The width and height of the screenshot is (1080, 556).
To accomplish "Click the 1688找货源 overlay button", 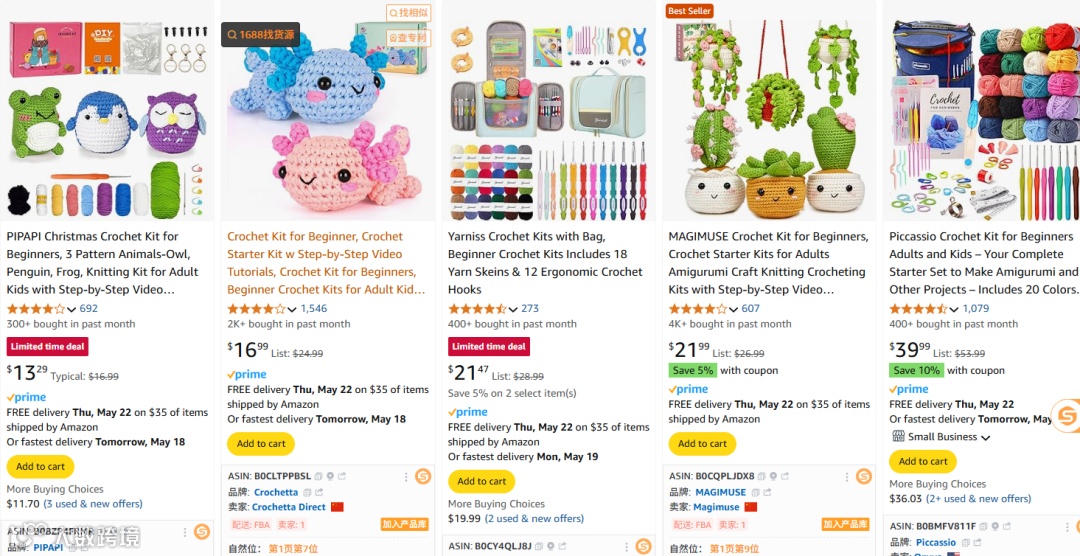I will tap(260, 34).
